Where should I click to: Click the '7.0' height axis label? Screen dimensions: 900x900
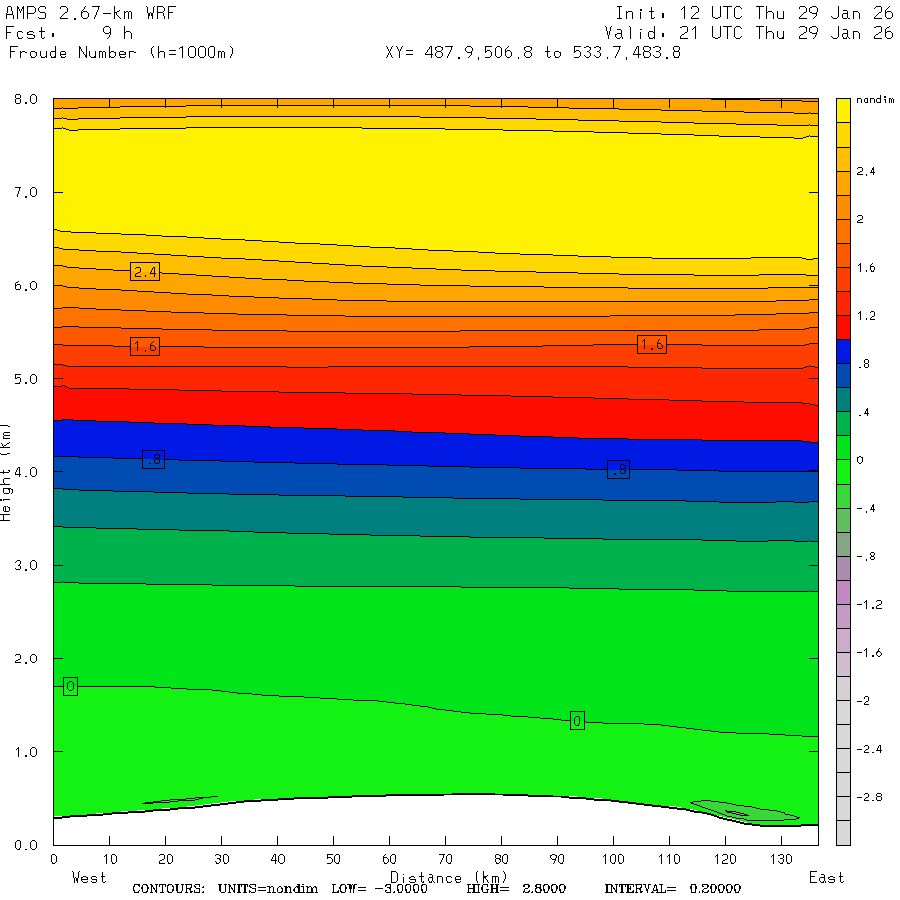click(x=26, y=192)
